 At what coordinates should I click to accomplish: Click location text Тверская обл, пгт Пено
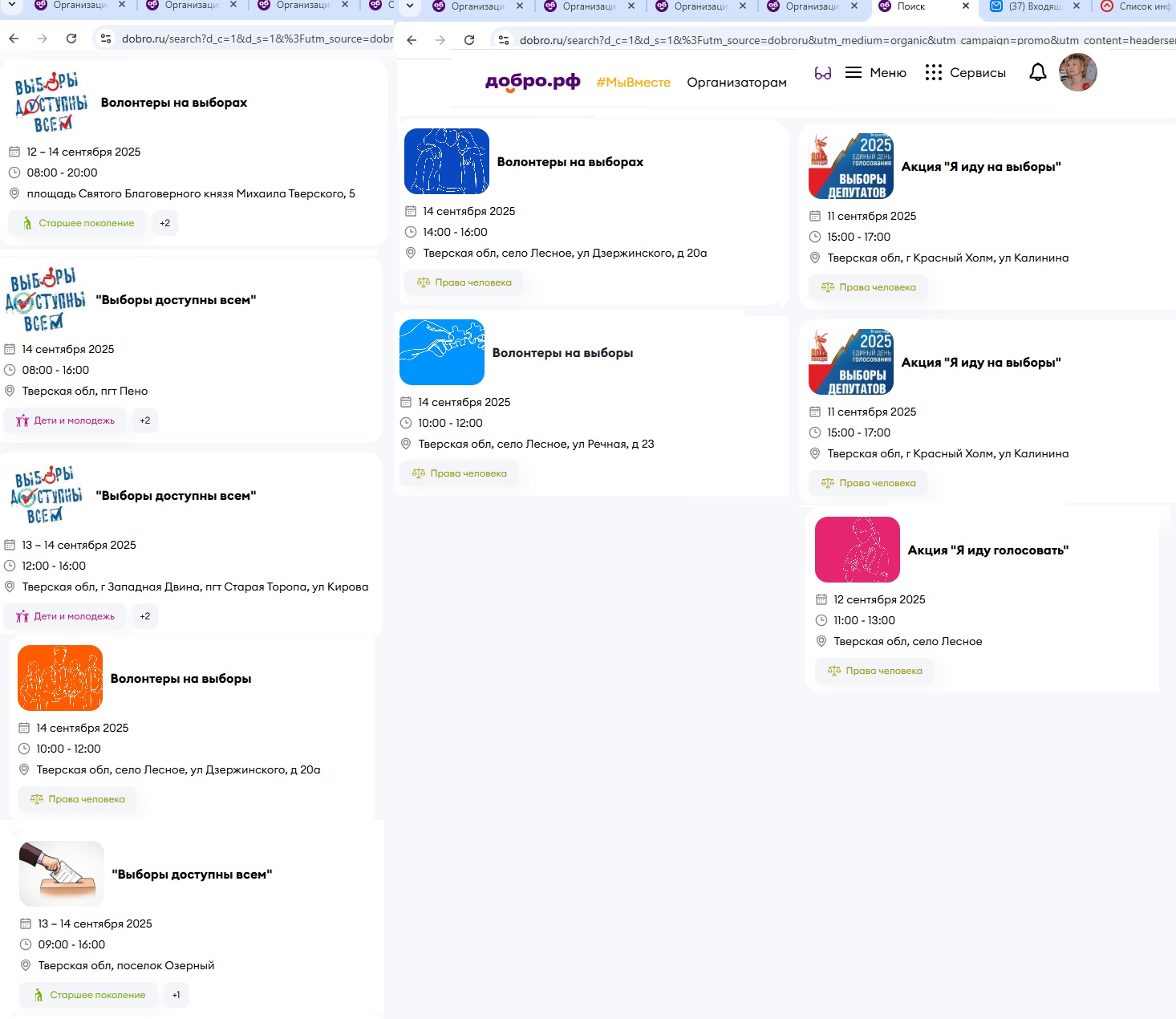point(85,391)
